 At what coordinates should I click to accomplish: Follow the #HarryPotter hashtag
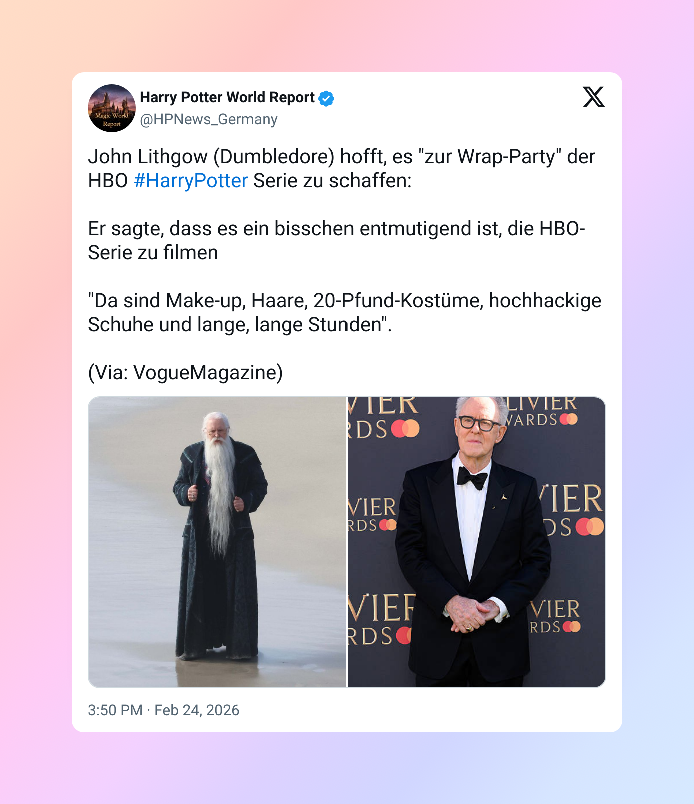point(191,180)
